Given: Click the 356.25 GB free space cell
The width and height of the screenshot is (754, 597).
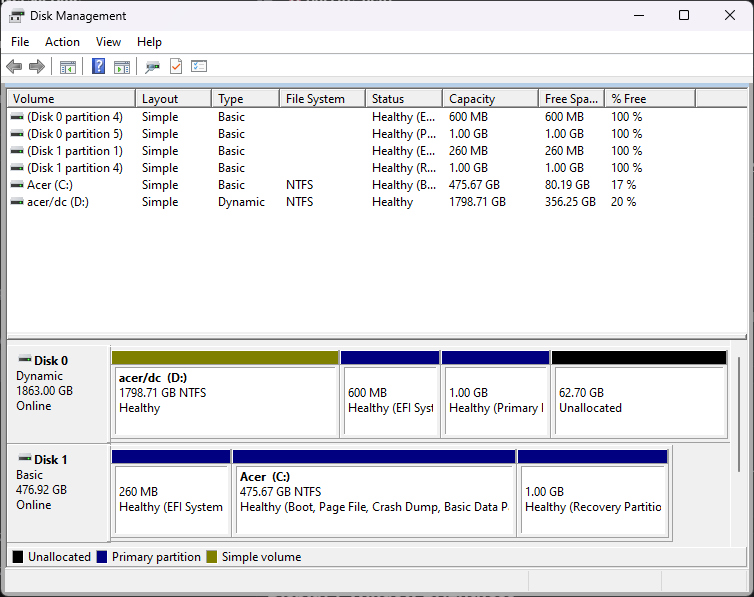Looking at the screenshot, I should pos(570,202).
